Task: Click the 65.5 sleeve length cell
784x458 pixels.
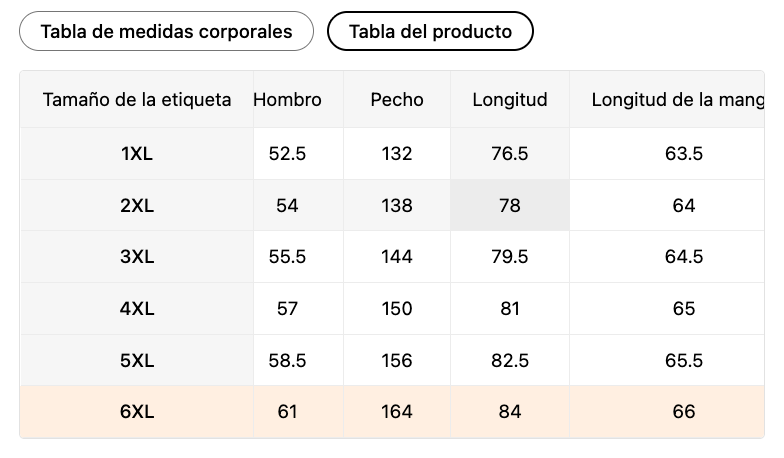Action: click(684, 360)
